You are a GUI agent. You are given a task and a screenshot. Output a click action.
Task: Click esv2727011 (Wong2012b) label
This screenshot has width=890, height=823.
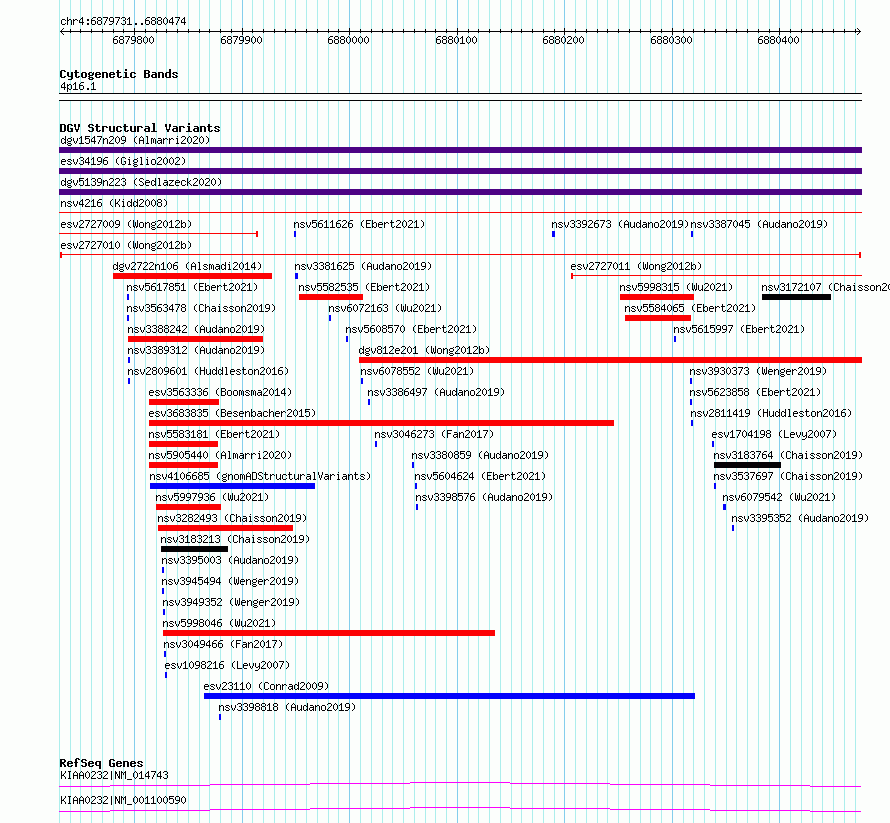pyautogui.click(x=636, y=266)
